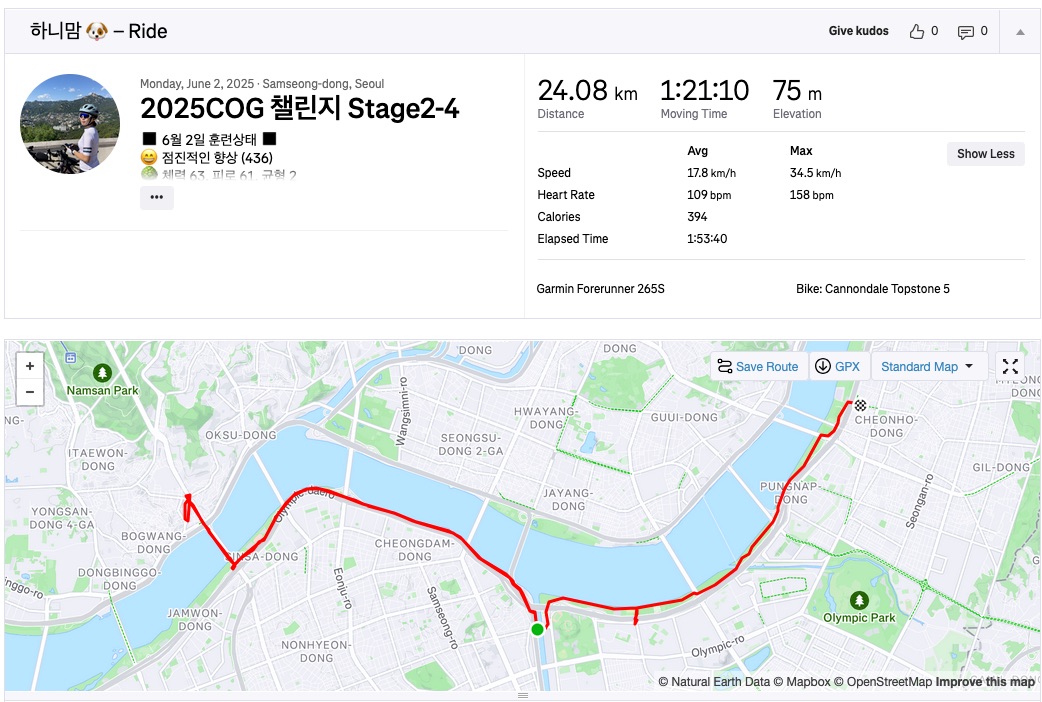Click the Olympic Park map marker
This screenshot has width=1042, height=702.
(x=858, y=600)
